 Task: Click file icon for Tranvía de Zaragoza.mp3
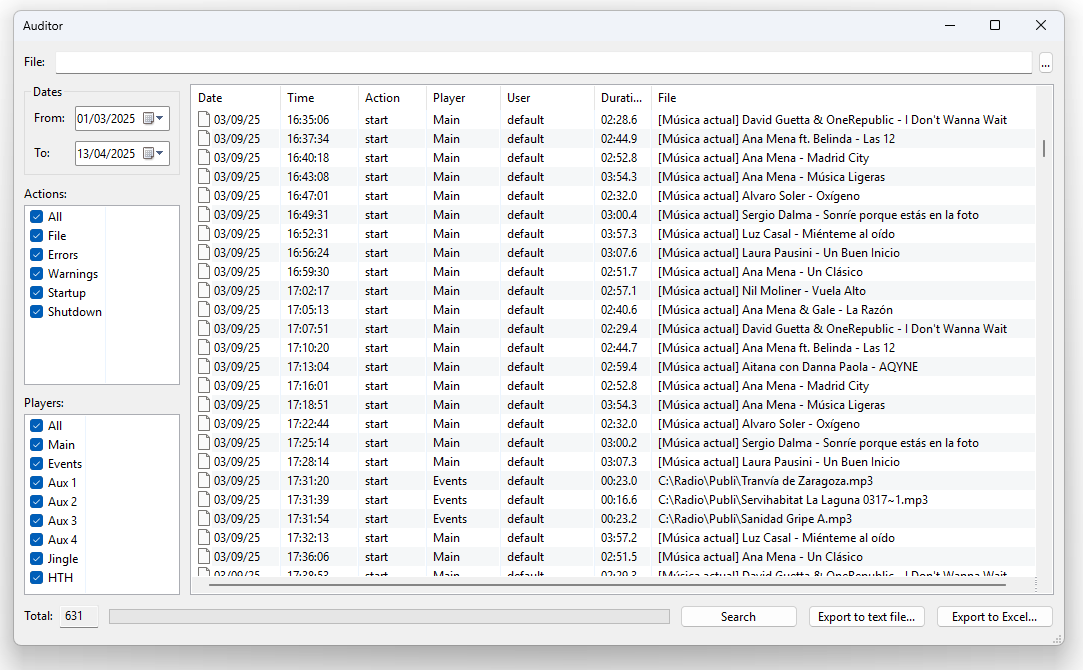point(204,481)
